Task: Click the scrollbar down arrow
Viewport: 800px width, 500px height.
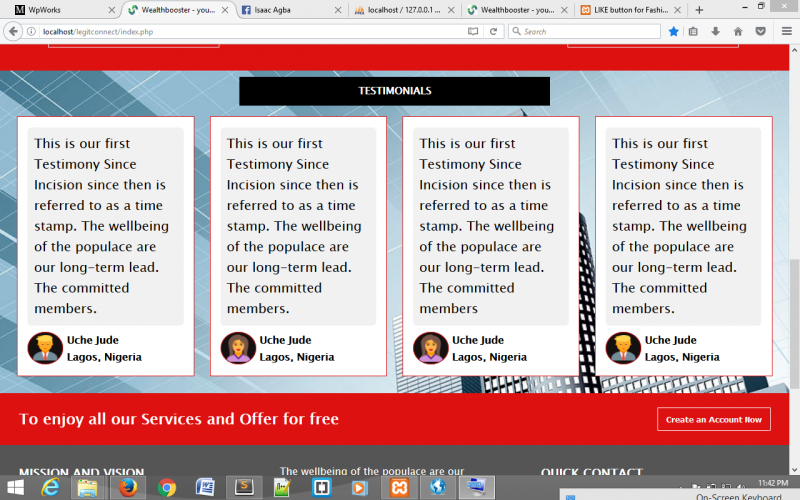Action: pos(794,469)
